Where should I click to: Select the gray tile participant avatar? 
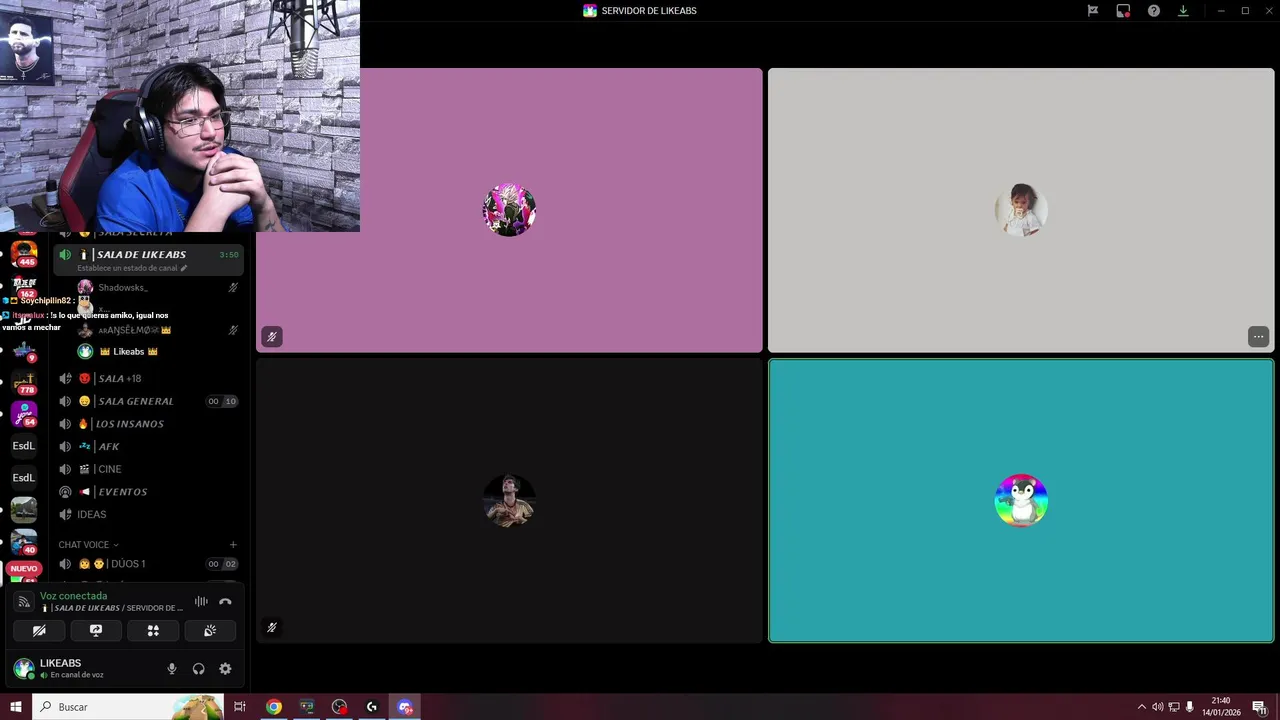1021,210
